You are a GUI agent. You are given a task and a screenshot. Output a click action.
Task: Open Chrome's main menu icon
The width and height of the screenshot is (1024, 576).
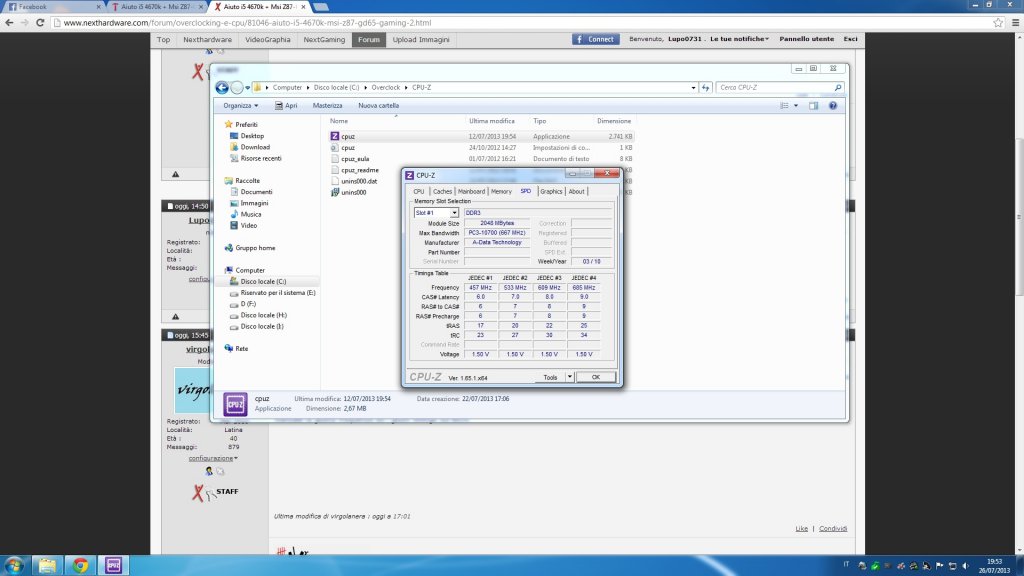[x=1016, y=23]
